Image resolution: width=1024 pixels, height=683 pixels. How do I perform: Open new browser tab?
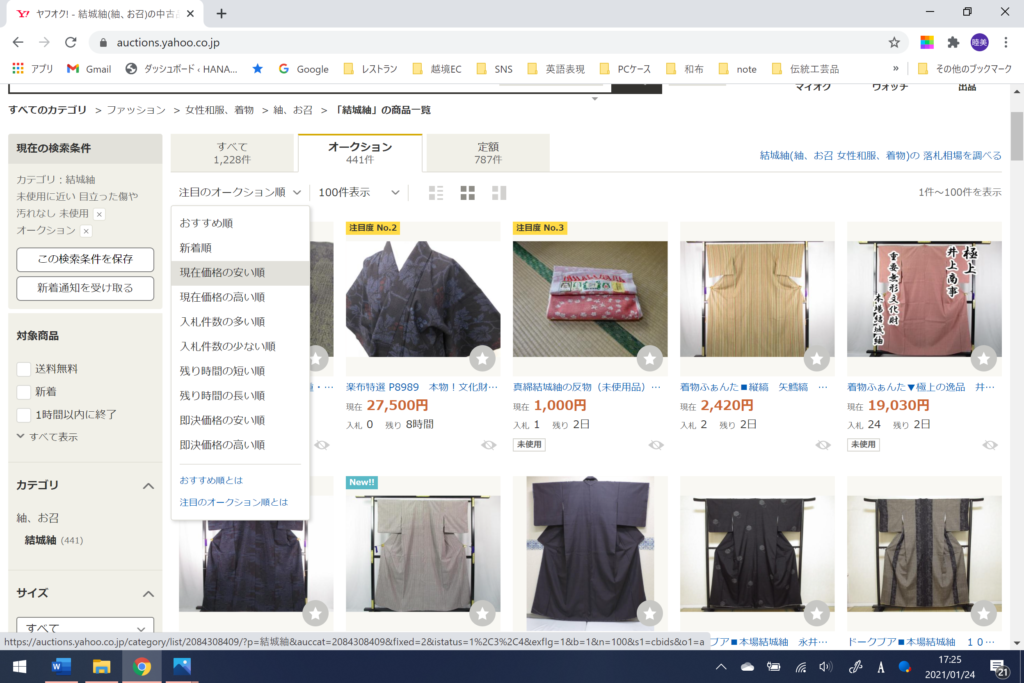tap(221, 14)
